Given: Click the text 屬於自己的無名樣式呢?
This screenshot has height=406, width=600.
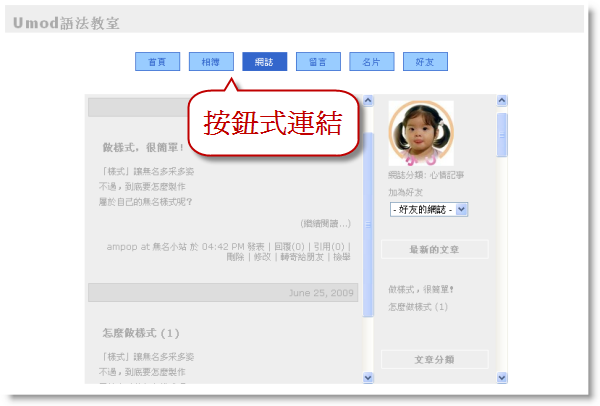Looking at the screenshot, I should (145, 202).
